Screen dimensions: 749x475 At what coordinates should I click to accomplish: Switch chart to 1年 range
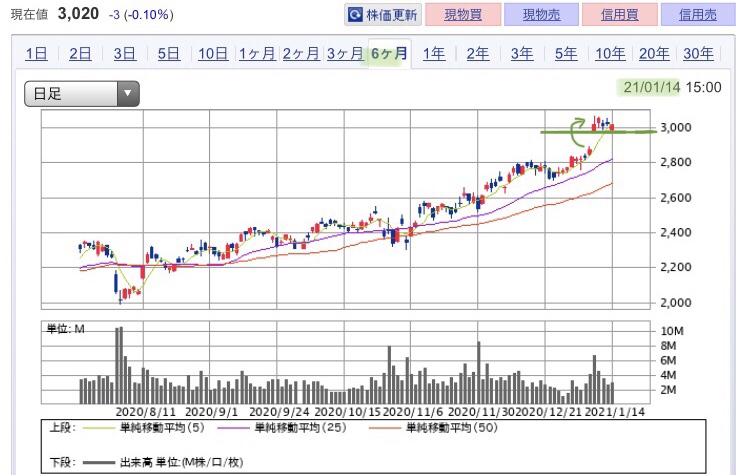[x=434, y=54]
